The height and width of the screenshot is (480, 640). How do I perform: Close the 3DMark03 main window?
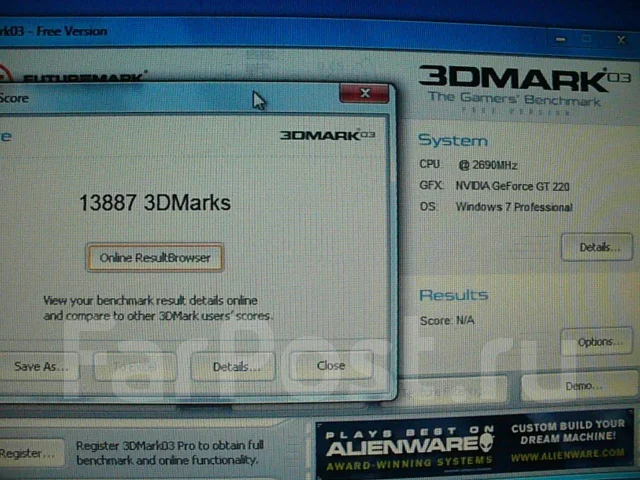coord(621,40)
